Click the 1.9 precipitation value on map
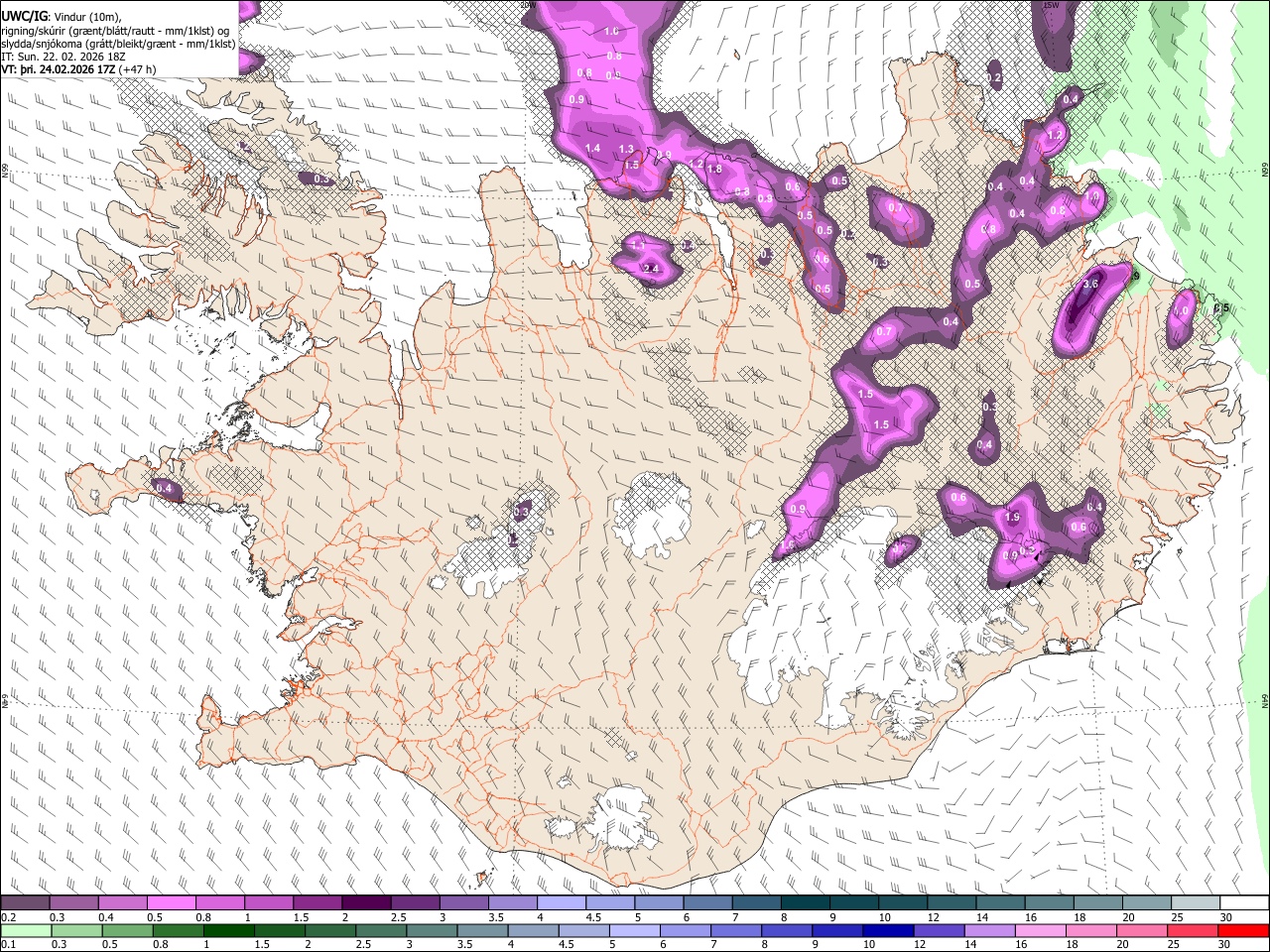 point(1013,518)
